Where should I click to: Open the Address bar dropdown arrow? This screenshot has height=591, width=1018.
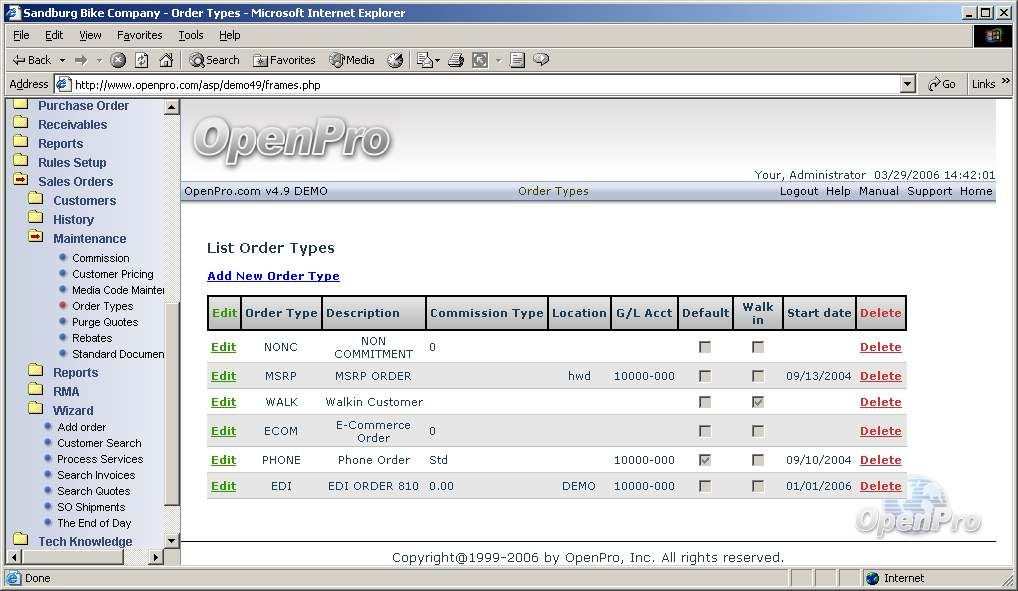907,85
